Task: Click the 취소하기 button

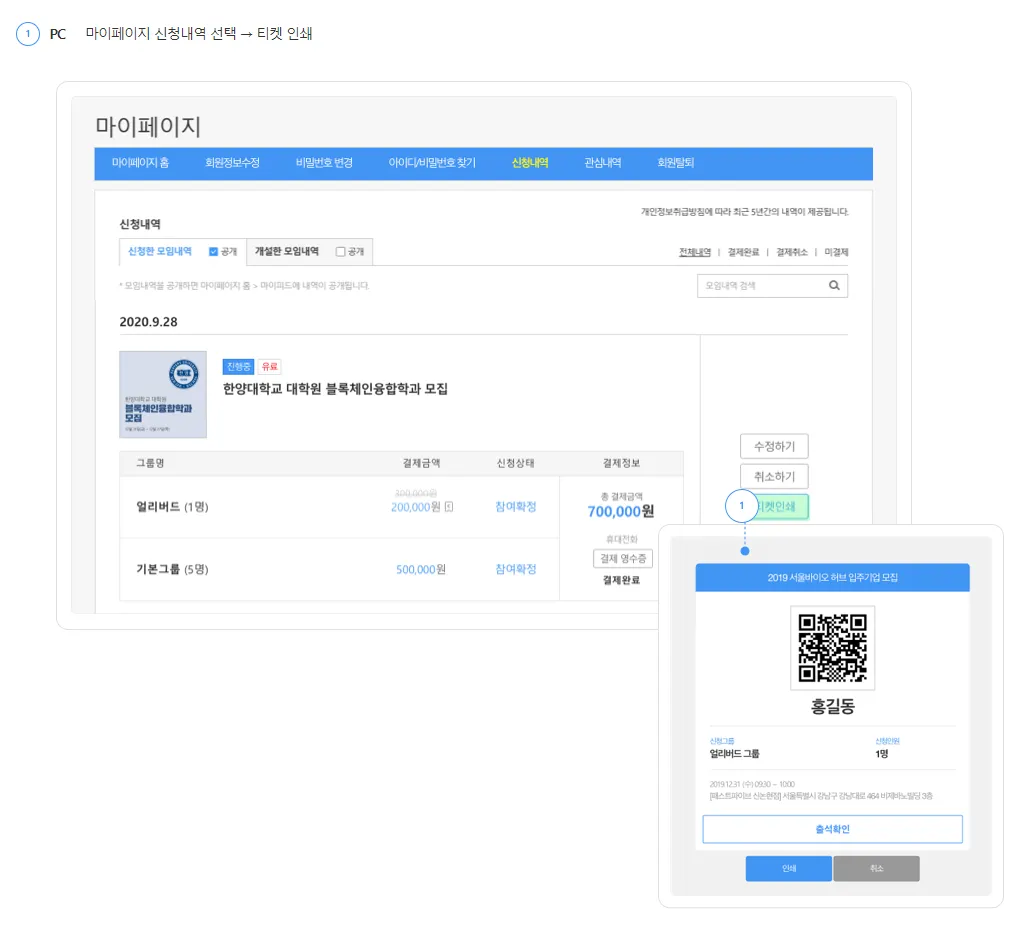Action: [x=774, y=476]
